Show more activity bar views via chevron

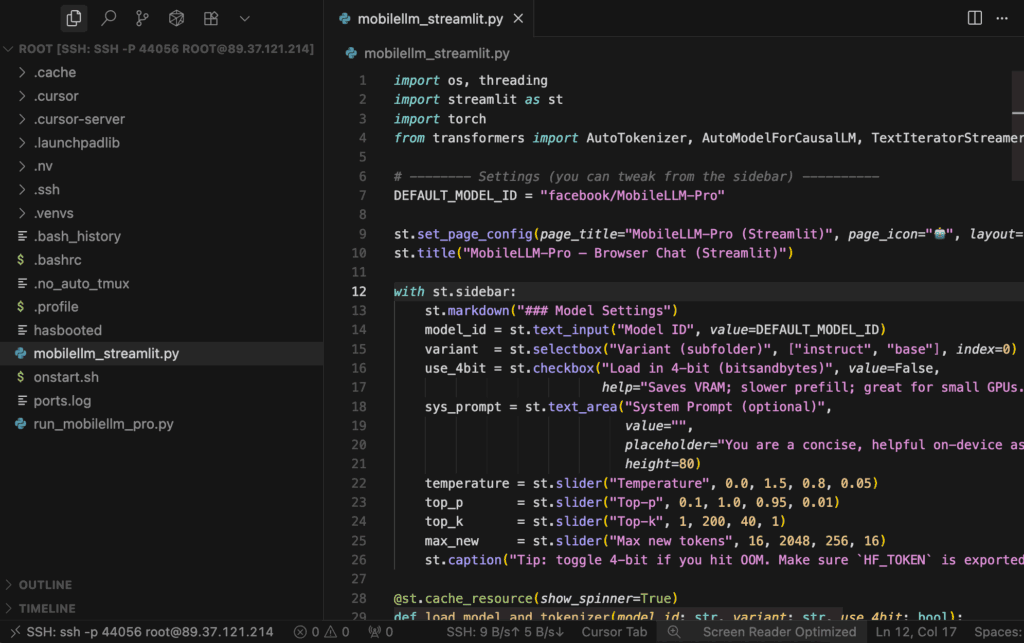(x=245, y=18)
